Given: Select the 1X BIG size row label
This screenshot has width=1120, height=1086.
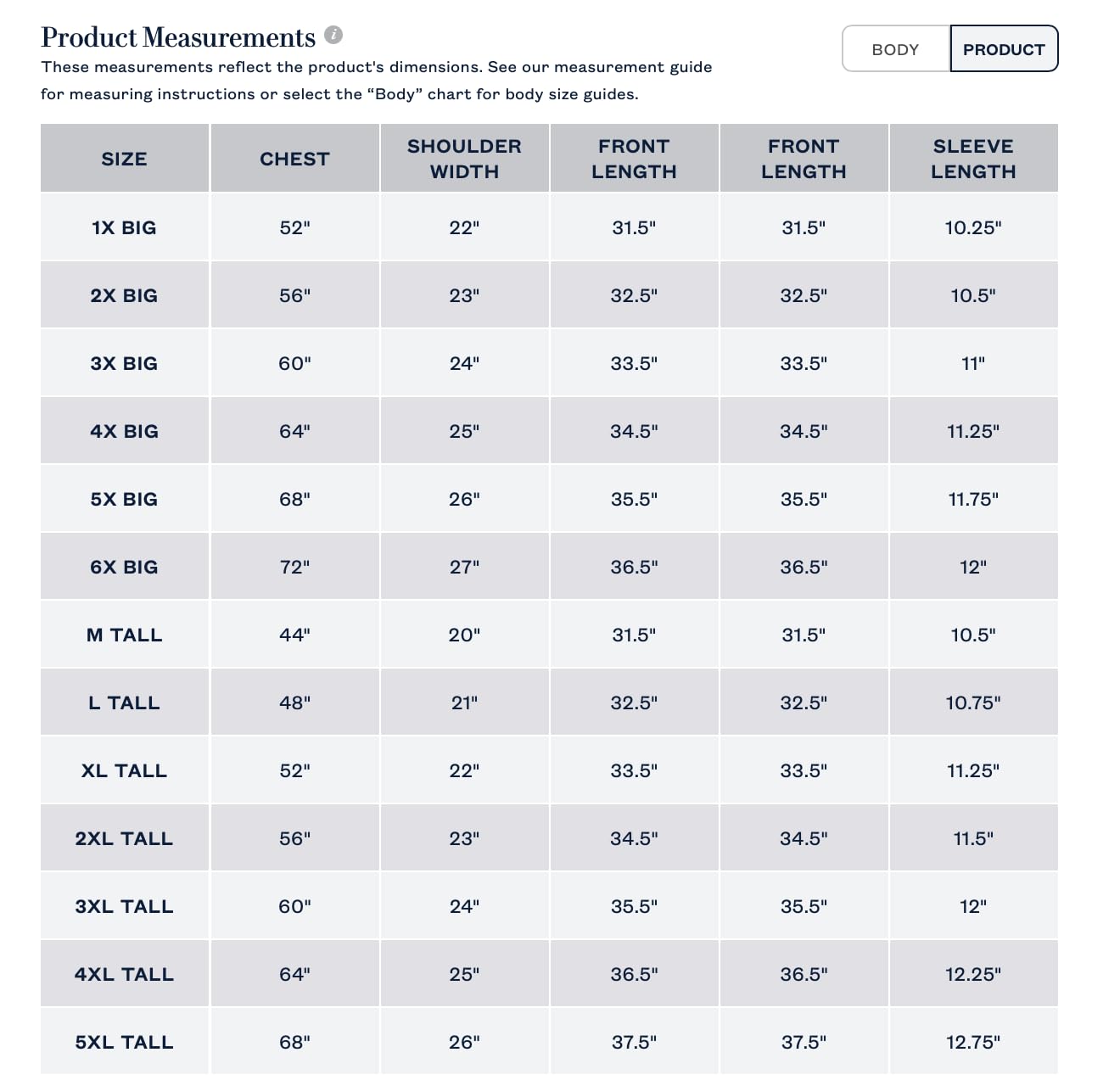Looking at the screenshot, I should [125, 227].
